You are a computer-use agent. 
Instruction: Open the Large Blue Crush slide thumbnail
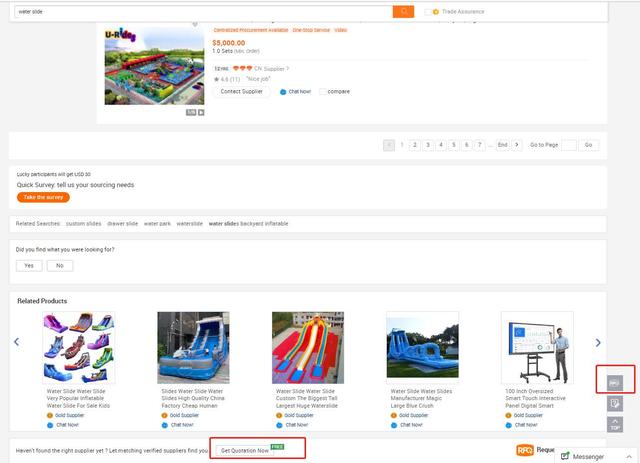click(422, 347)
